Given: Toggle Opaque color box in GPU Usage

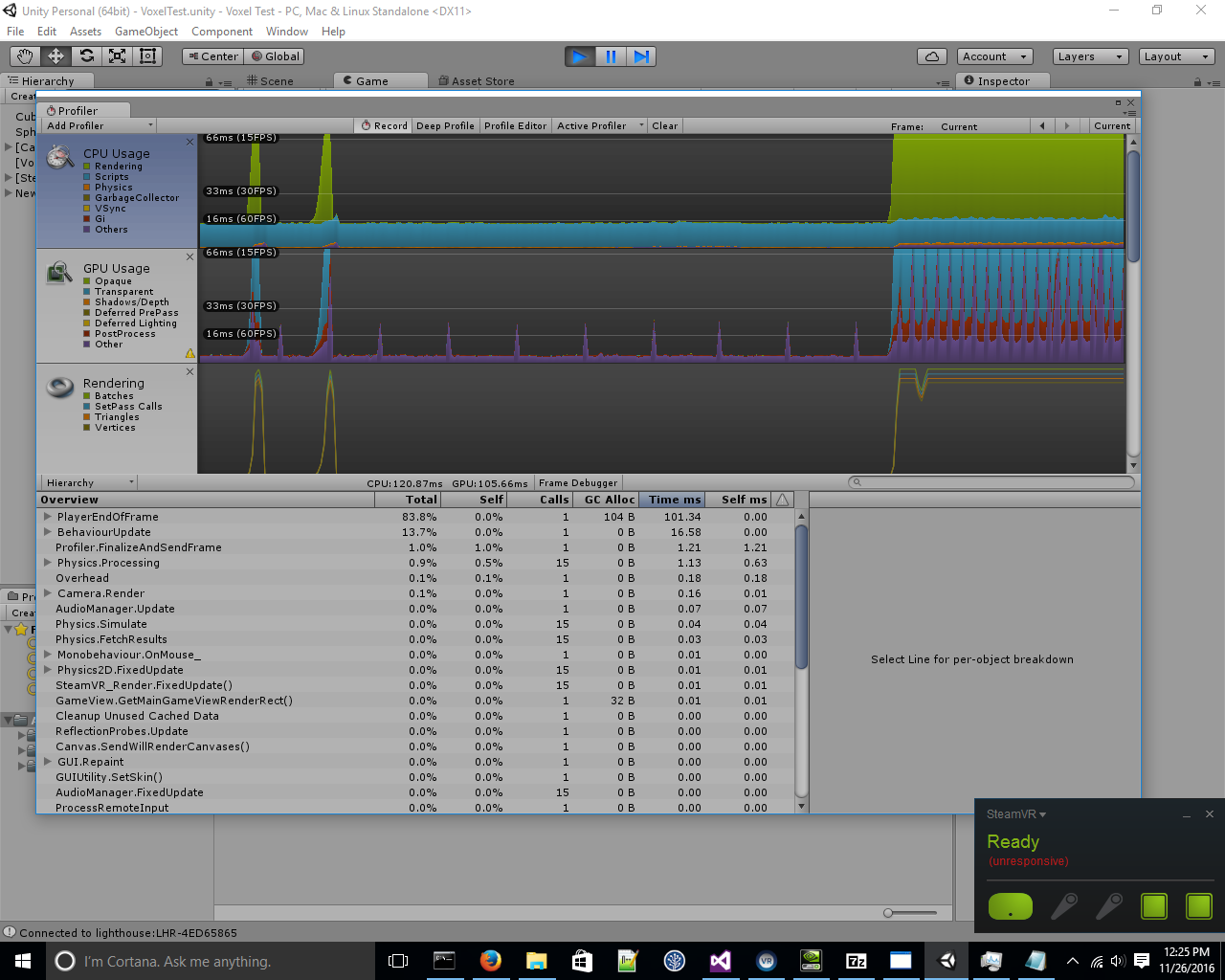Looking at the screenshot, I should tap(87, 281).
